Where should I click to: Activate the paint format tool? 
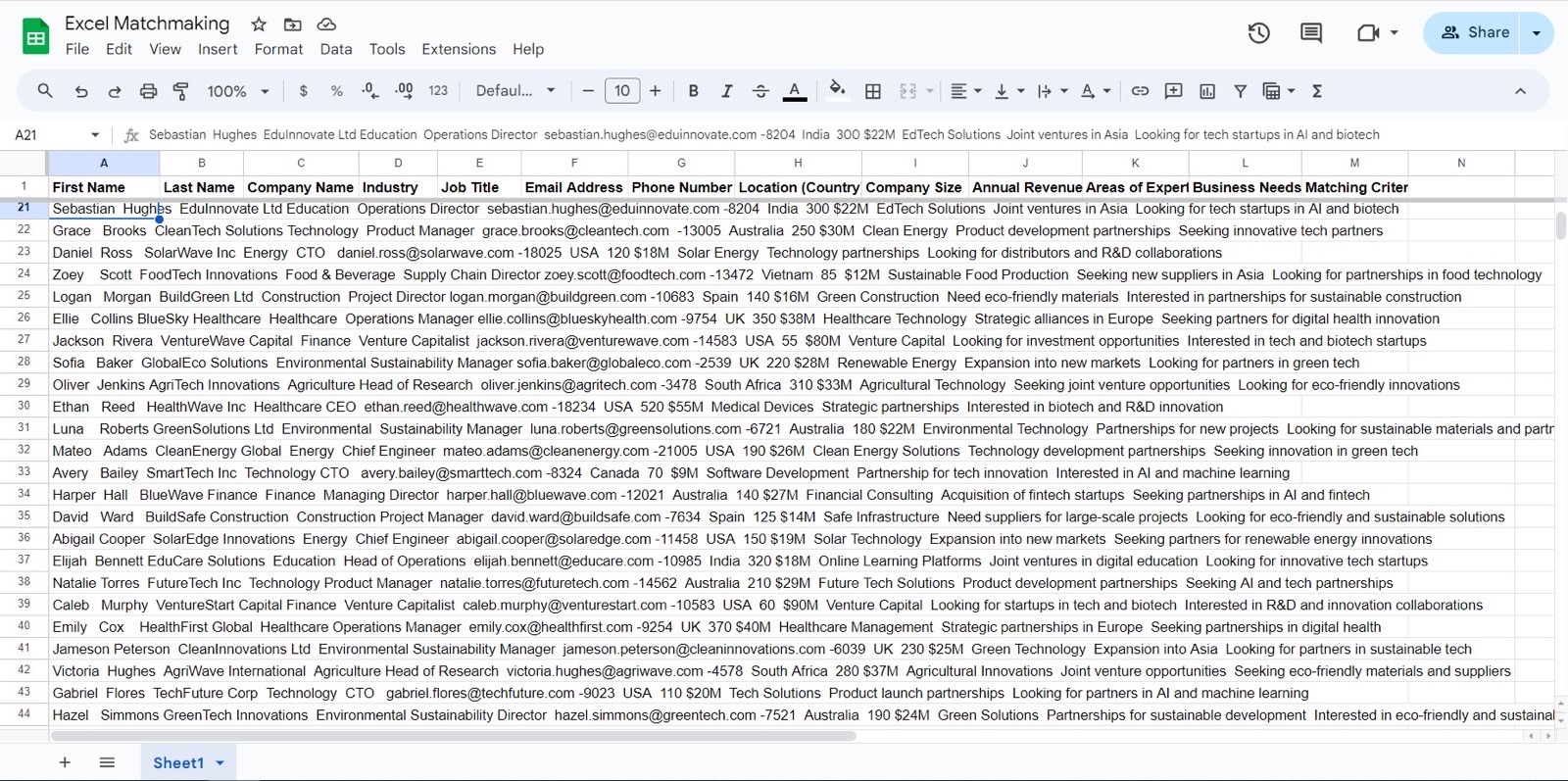click(181, 91)
